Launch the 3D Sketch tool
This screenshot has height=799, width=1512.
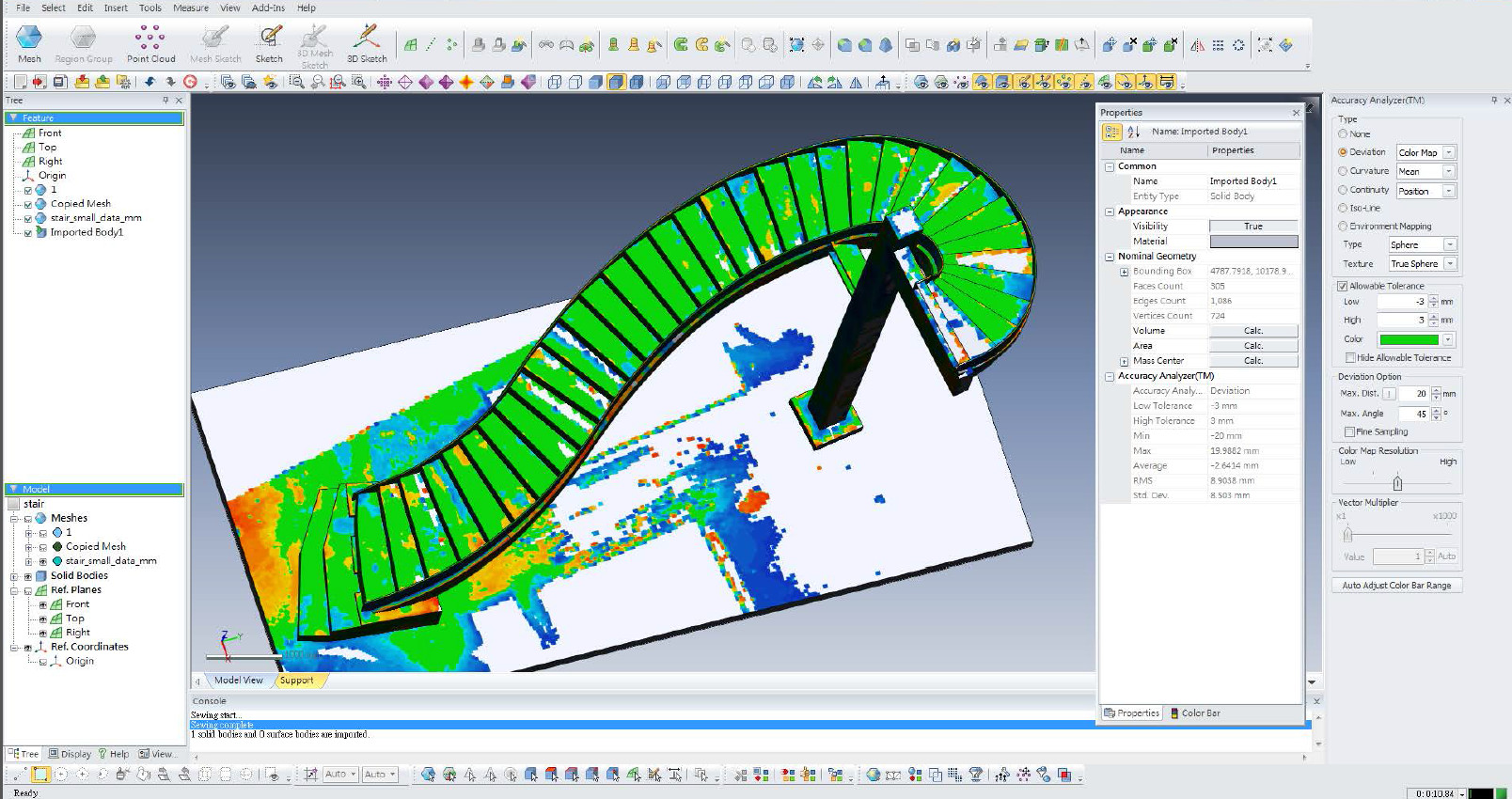point(366,39)
